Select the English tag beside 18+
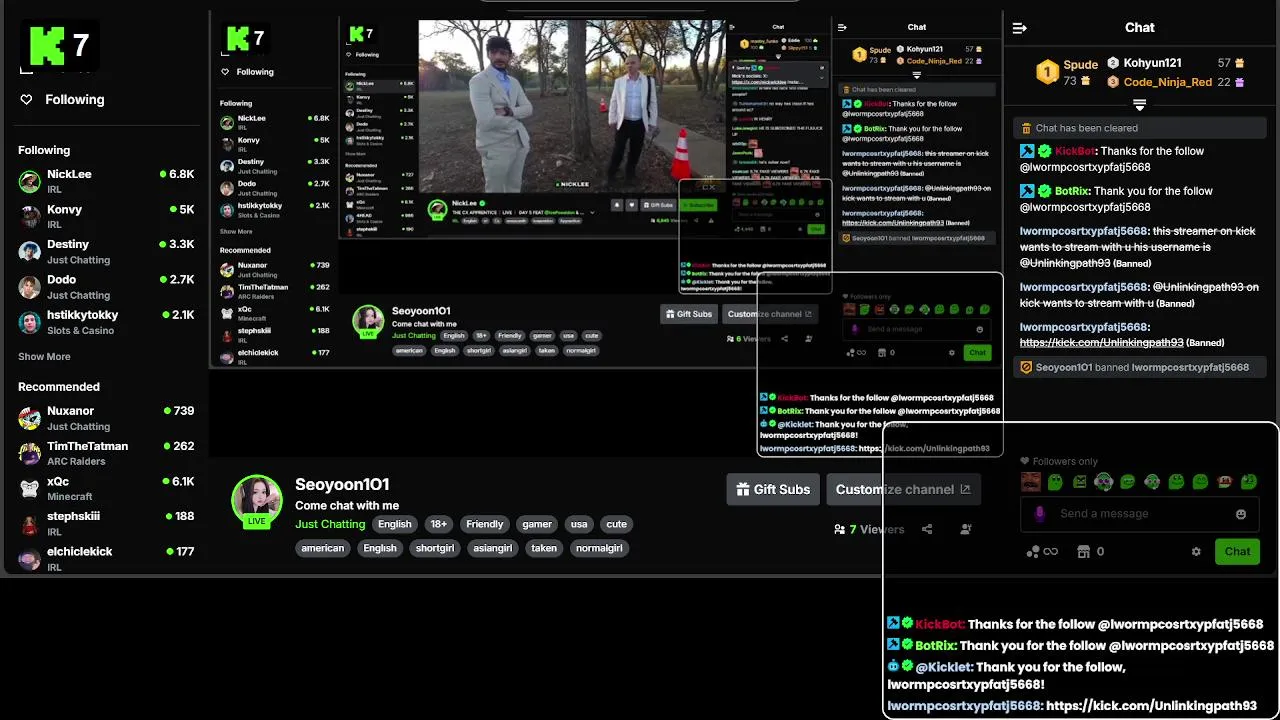1280x720 pixels. click(x=394, y=524)
